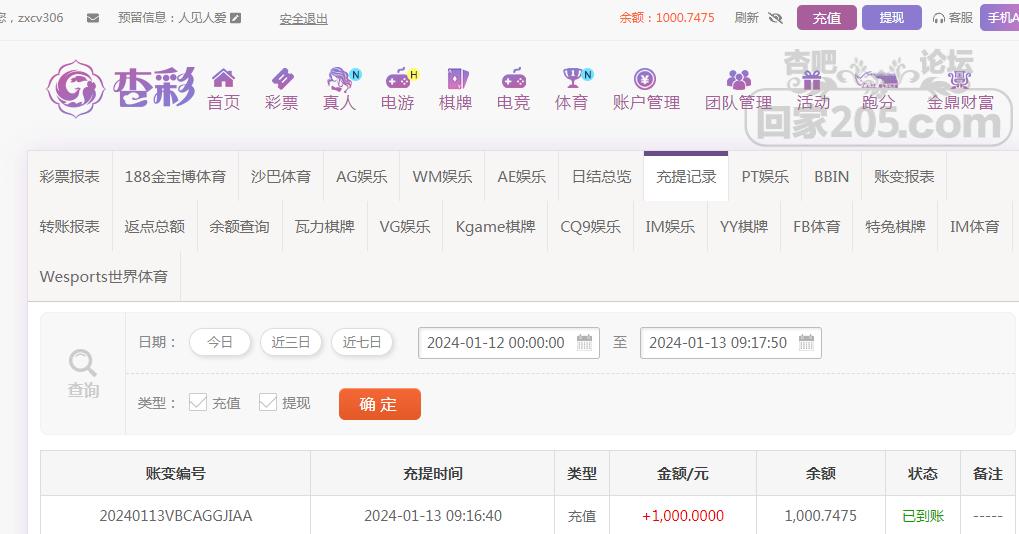The height and width of the screenshot is (534, 1019).
Task: Open the 彩票 lottery ticket icon
Action: 281,79
